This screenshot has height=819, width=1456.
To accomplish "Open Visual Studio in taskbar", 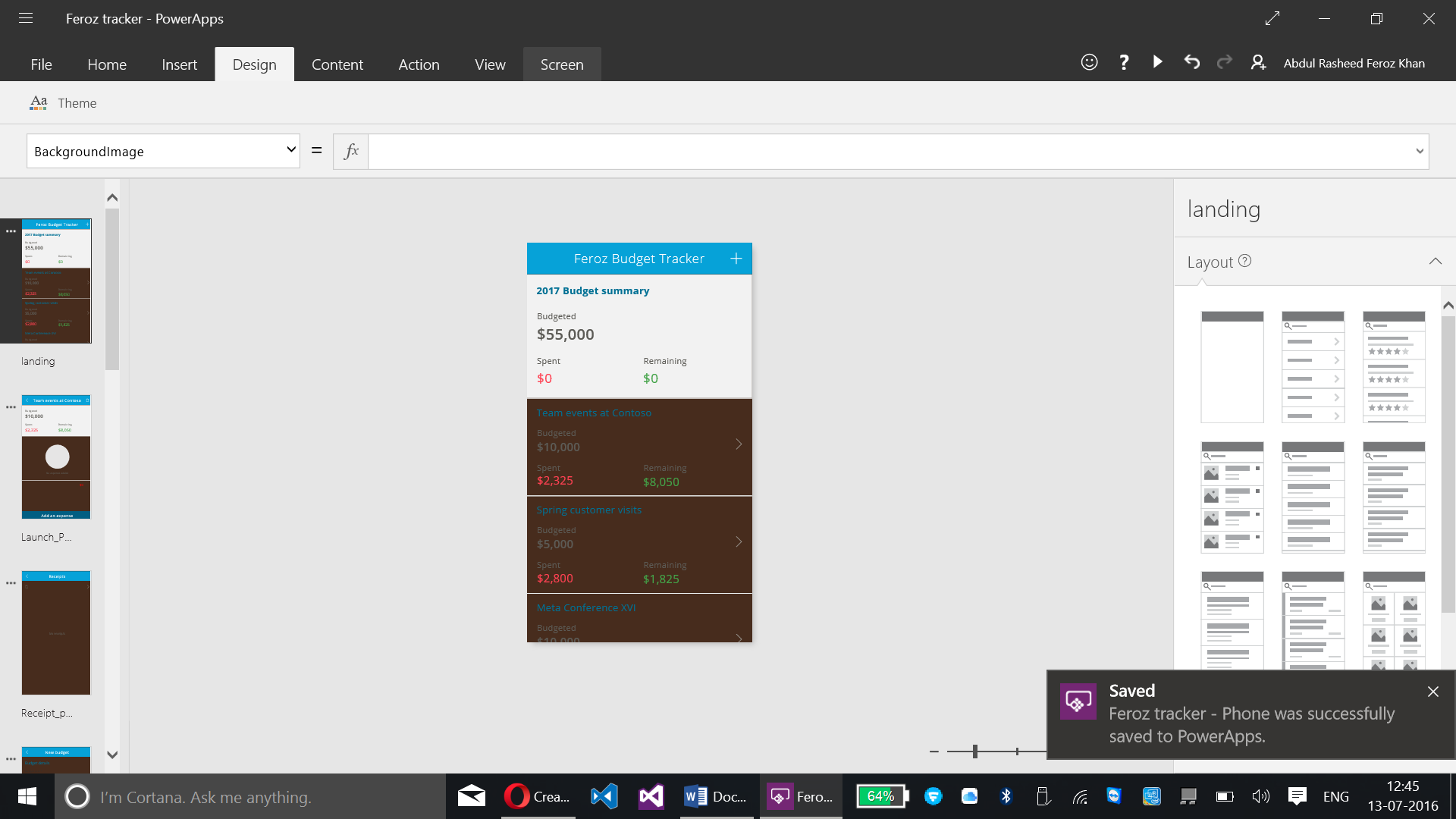I will [651, 796].
